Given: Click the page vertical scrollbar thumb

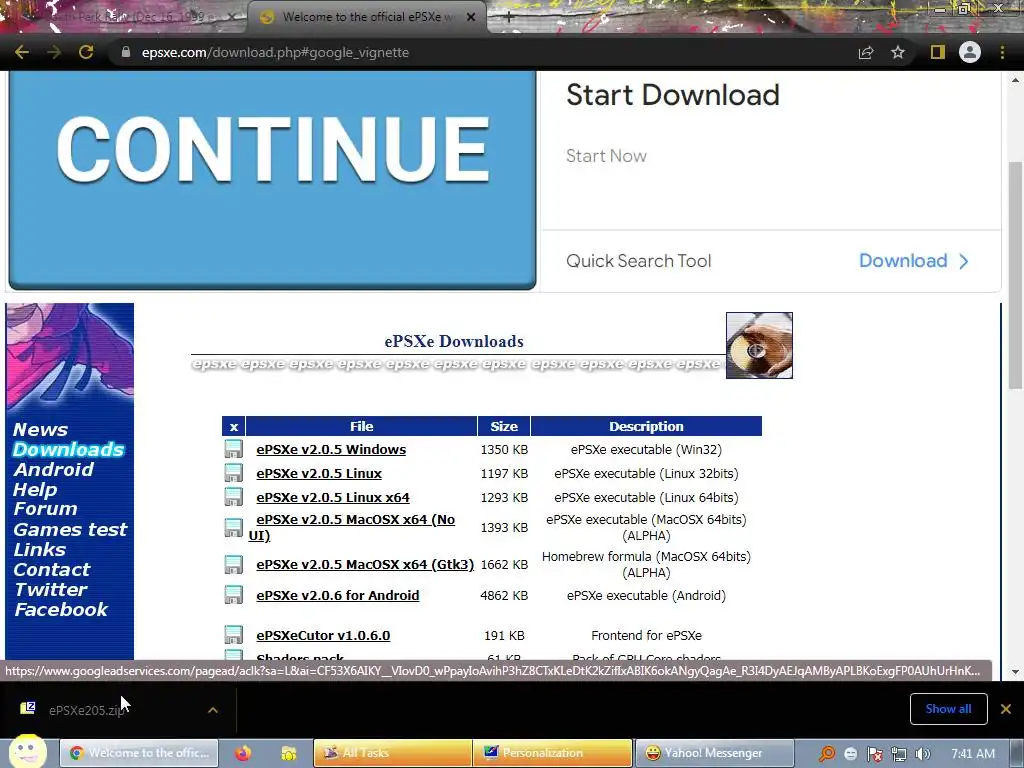Looking at the screenshot, I should tap(1016, 275).
